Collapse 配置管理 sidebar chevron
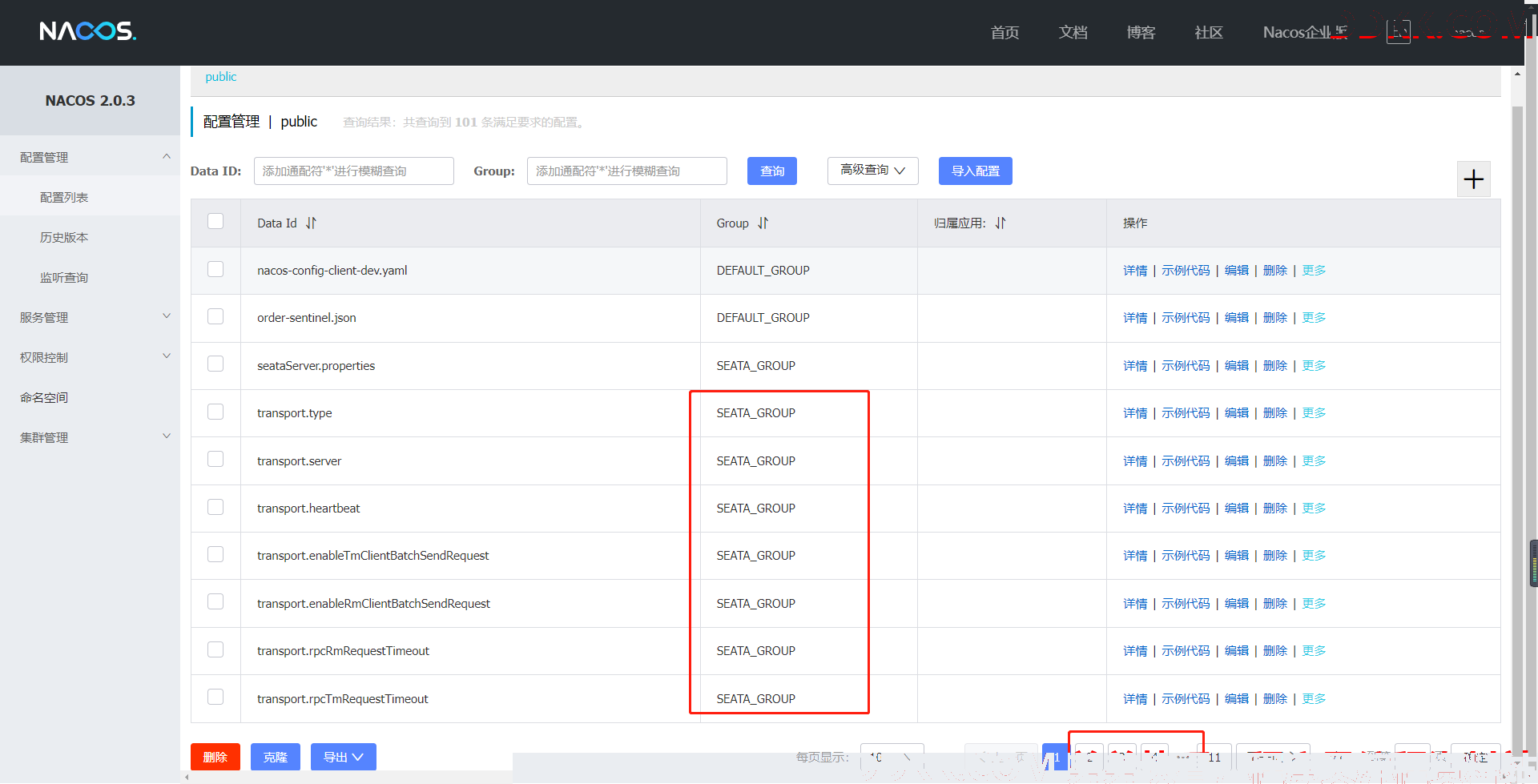 [167, 157]
